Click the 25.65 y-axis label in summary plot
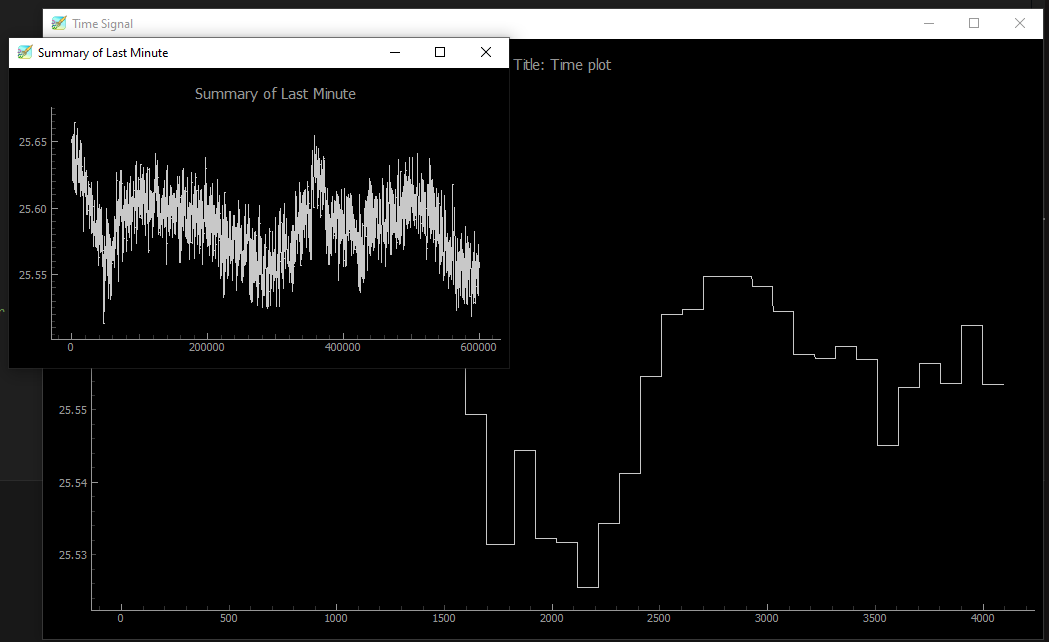Image resolution: width=1049 pixels, height=642 pixels. pos(33,142)
